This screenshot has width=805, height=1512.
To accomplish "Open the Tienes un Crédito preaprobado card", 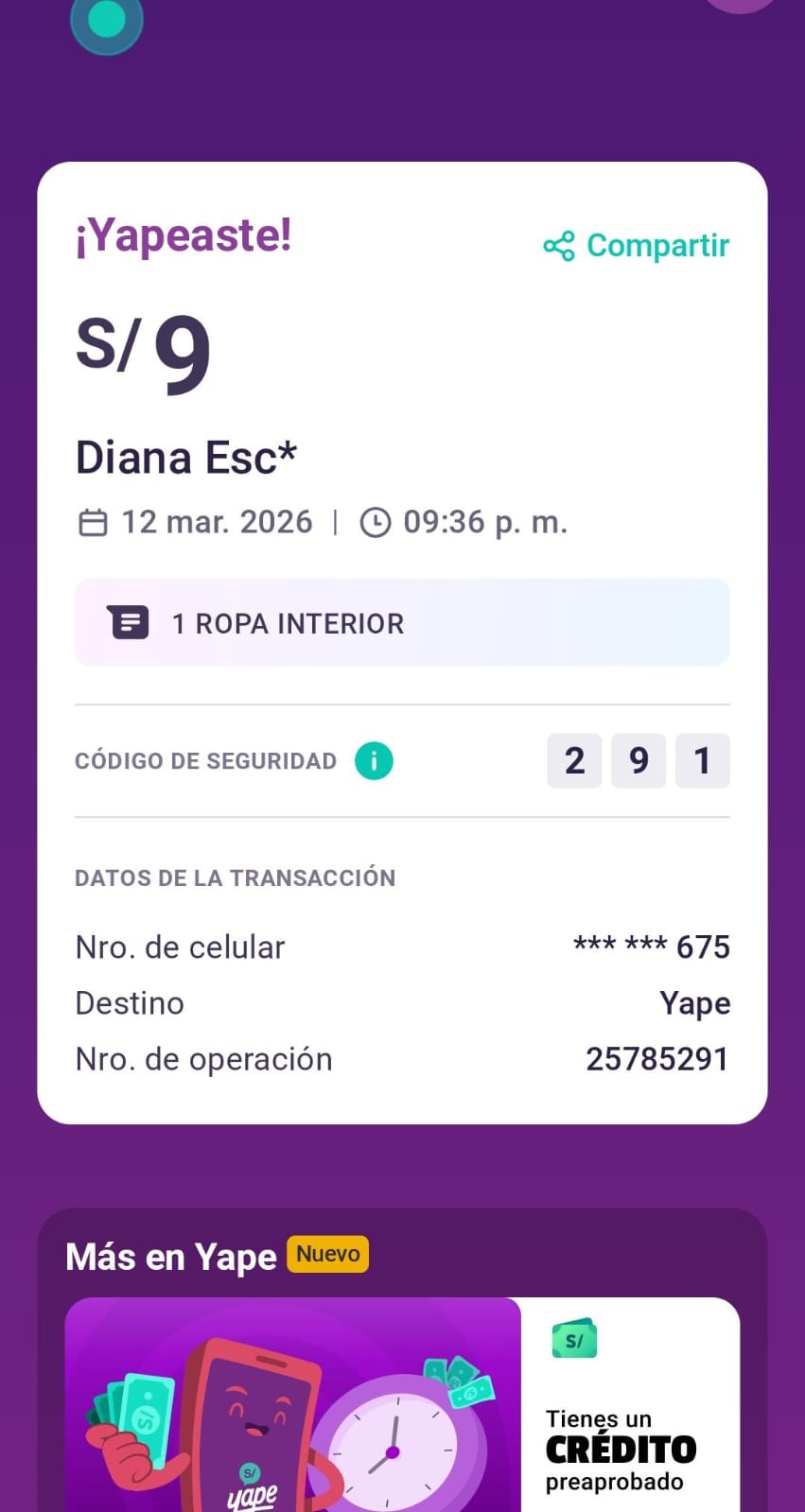I will (629, 1409).
